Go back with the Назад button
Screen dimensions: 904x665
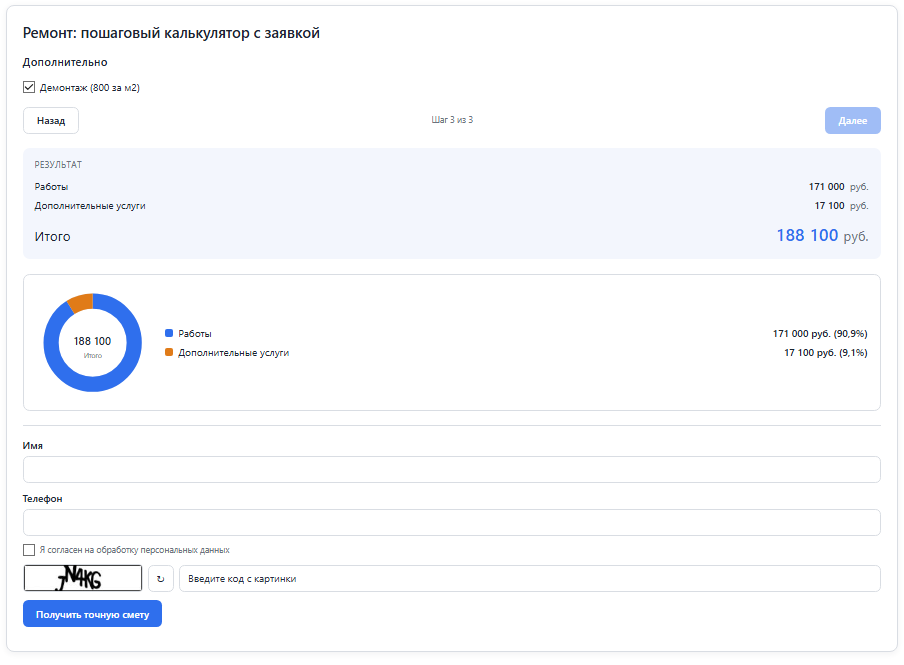[x=51, y=121]
